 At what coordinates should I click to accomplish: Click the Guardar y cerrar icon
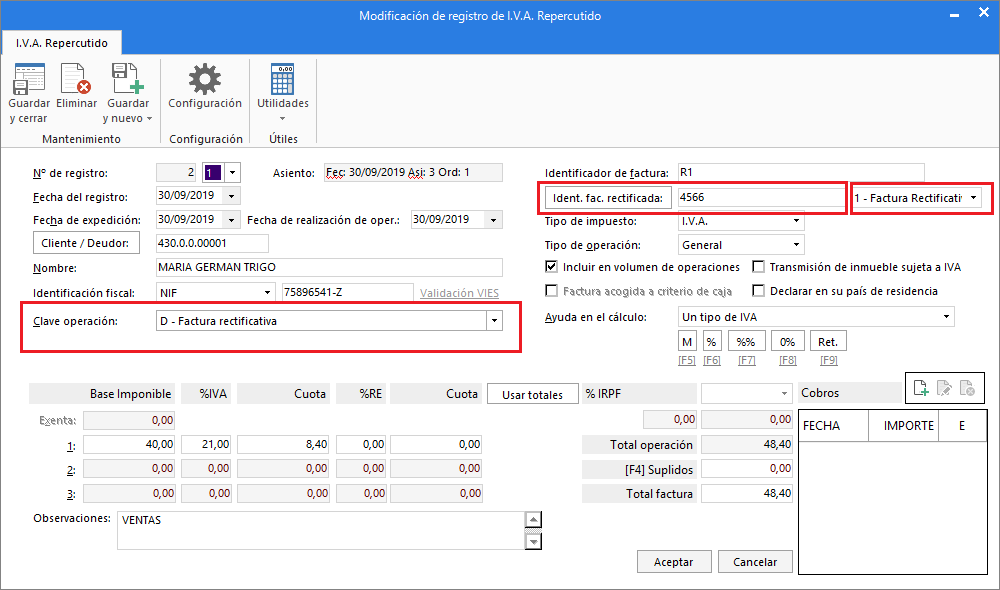pos(28,80)
